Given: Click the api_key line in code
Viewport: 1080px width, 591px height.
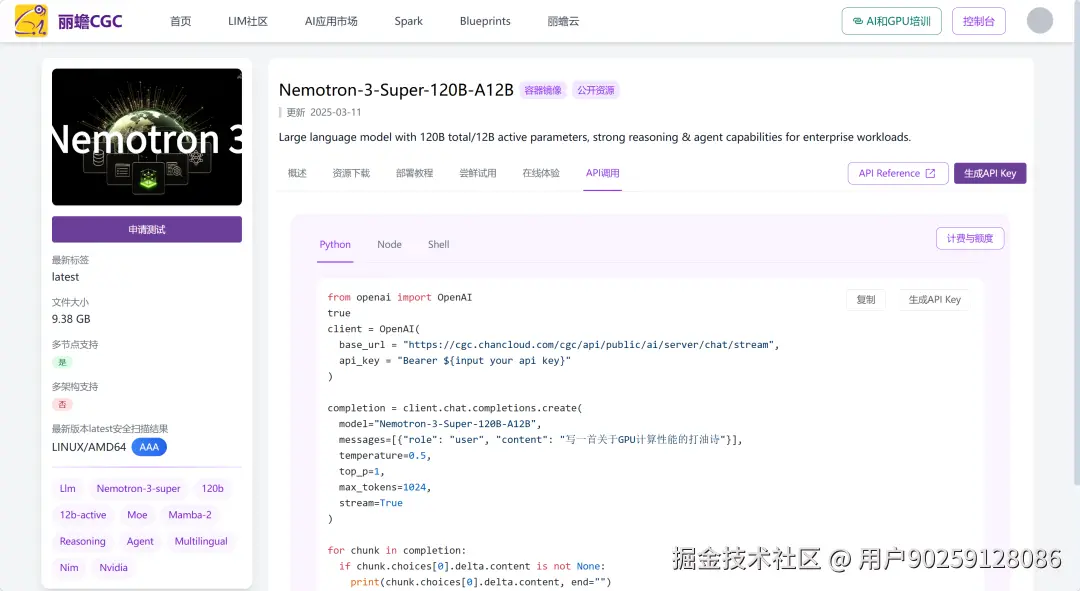Looking at the screenshot, I should click(x=455, y=360).
